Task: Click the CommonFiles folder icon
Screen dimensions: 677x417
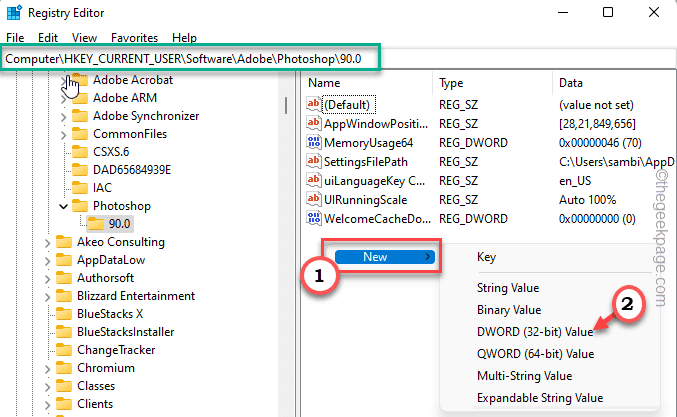Action: coord(79,134)
